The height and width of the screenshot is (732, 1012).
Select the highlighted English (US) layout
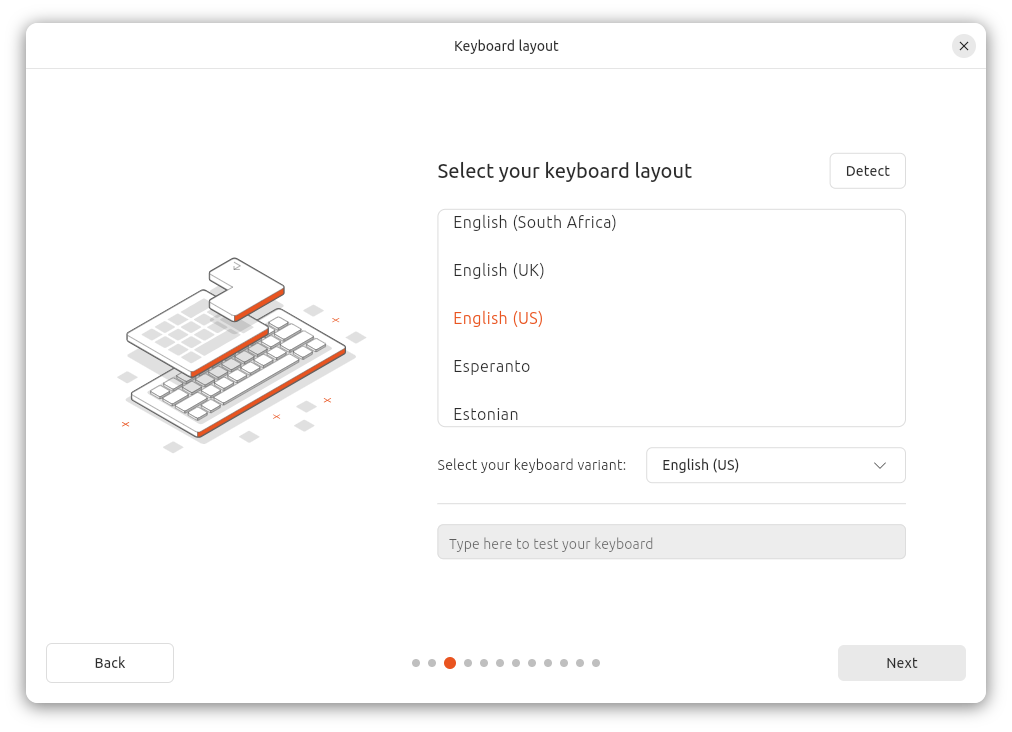(x=671, y=318)
